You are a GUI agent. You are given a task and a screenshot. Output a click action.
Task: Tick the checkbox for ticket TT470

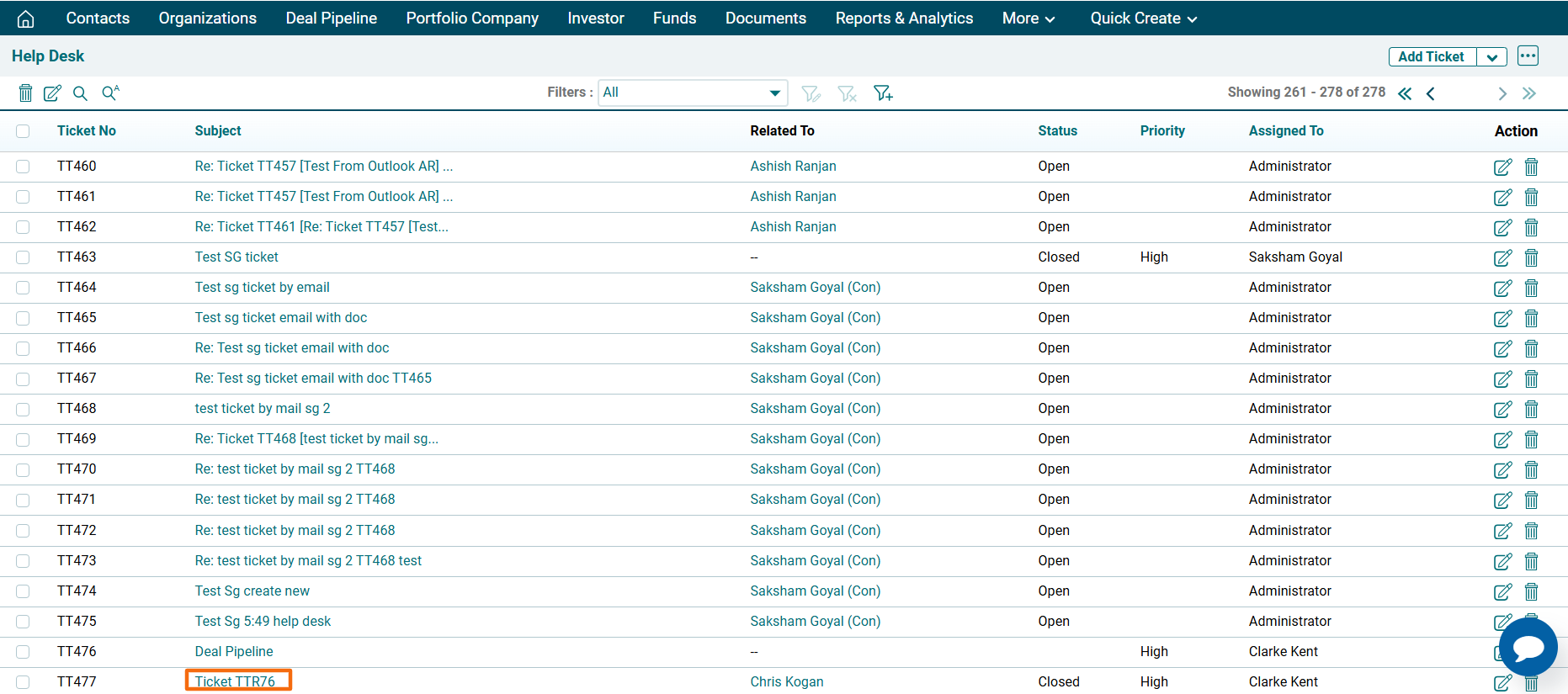click(x=23, y=469)
